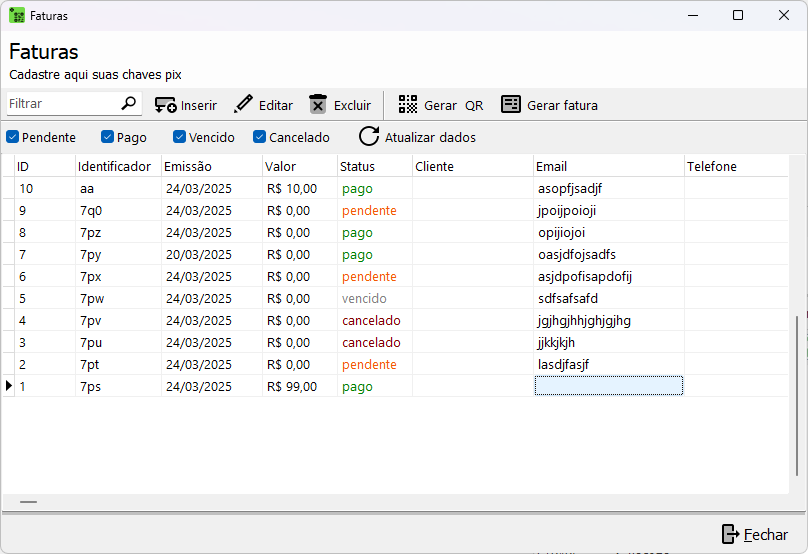Click the search magnifier icon
808x554 pixels.
click(x=128, y=103)
